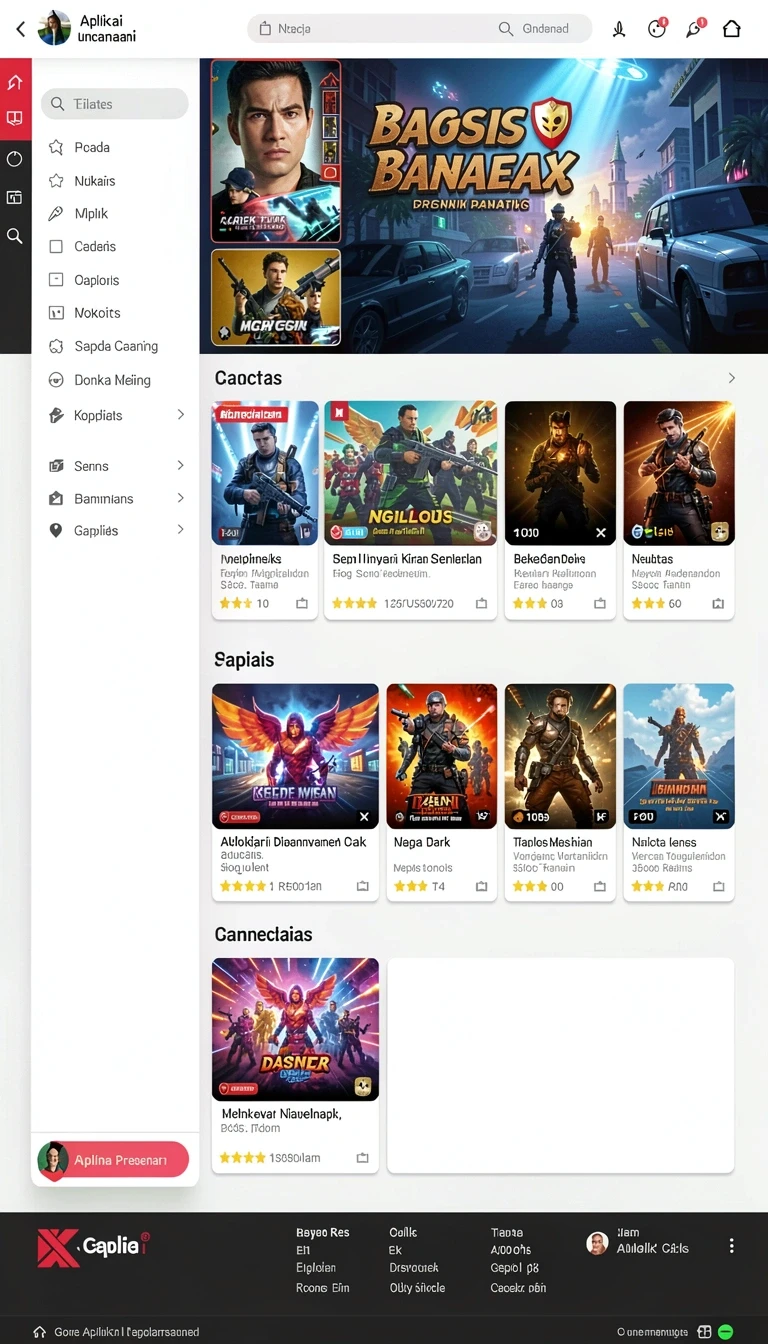Click the search magnifier beside Gndanad
Viewport: 768px width, 1344px height.
(x=506, y=29)
